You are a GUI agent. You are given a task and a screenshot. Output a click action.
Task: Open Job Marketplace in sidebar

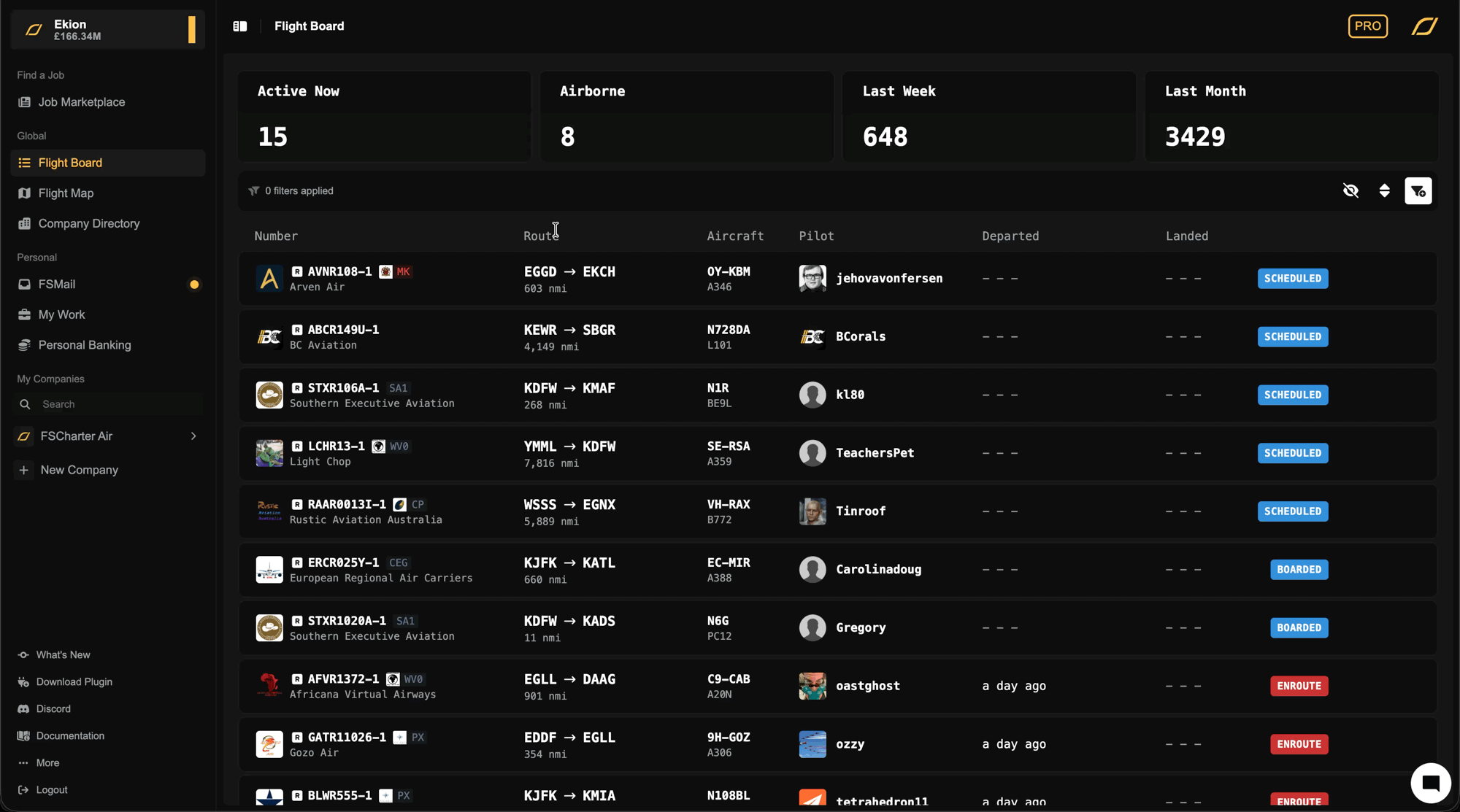click(81, 102)
